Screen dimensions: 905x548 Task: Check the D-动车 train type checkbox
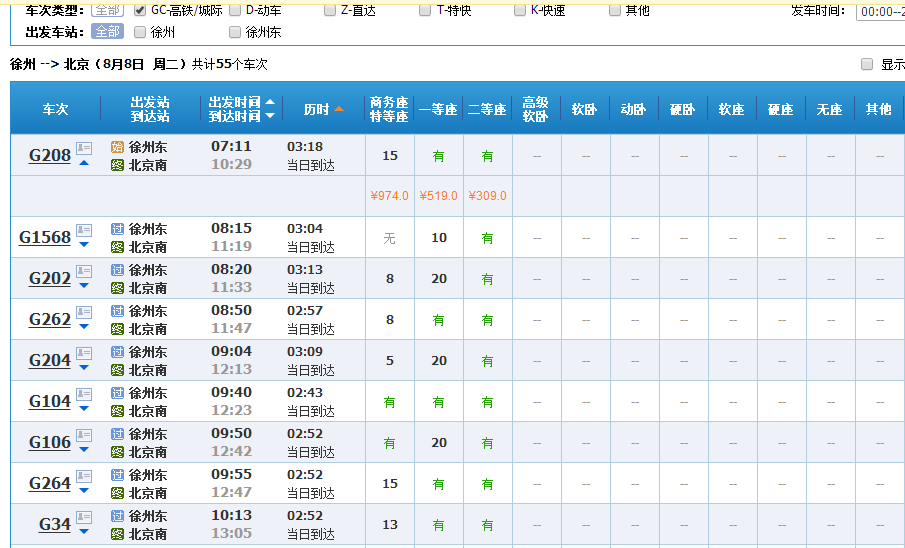235,10
